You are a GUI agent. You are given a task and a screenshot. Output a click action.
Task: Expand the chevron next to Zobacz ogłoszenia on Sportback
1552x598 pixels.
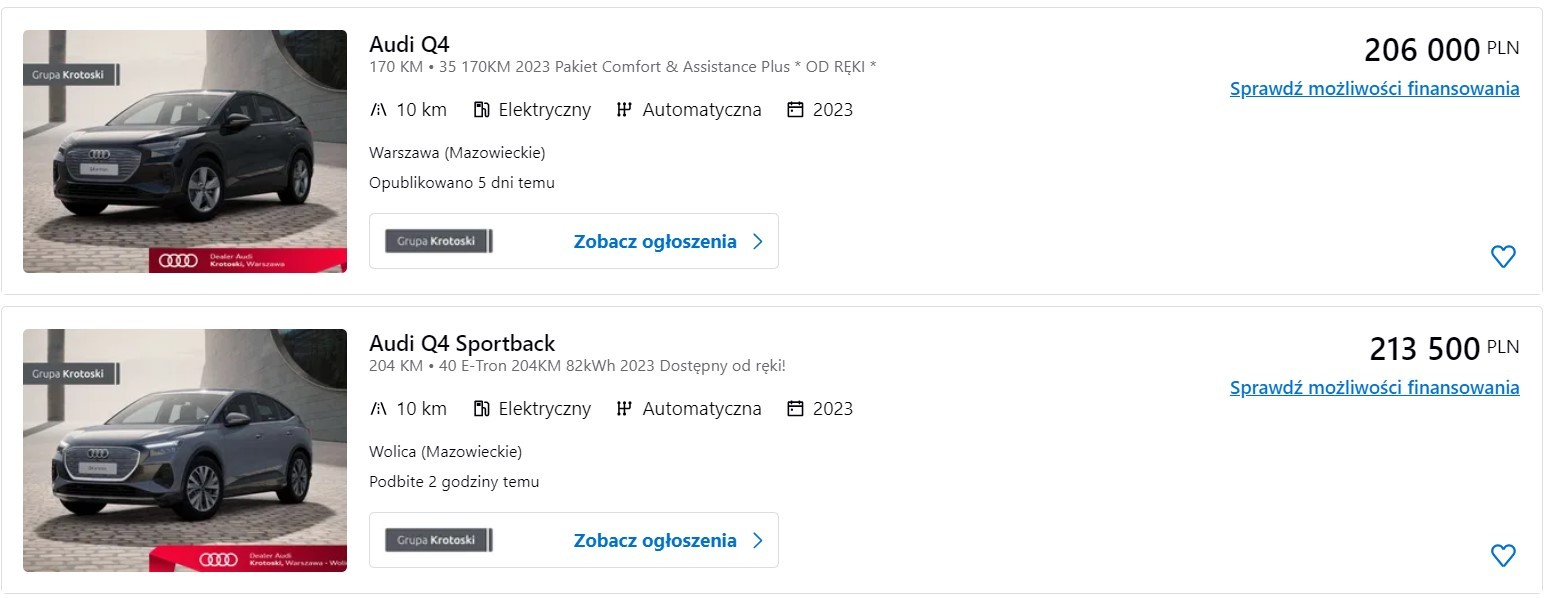click(756, 539)
